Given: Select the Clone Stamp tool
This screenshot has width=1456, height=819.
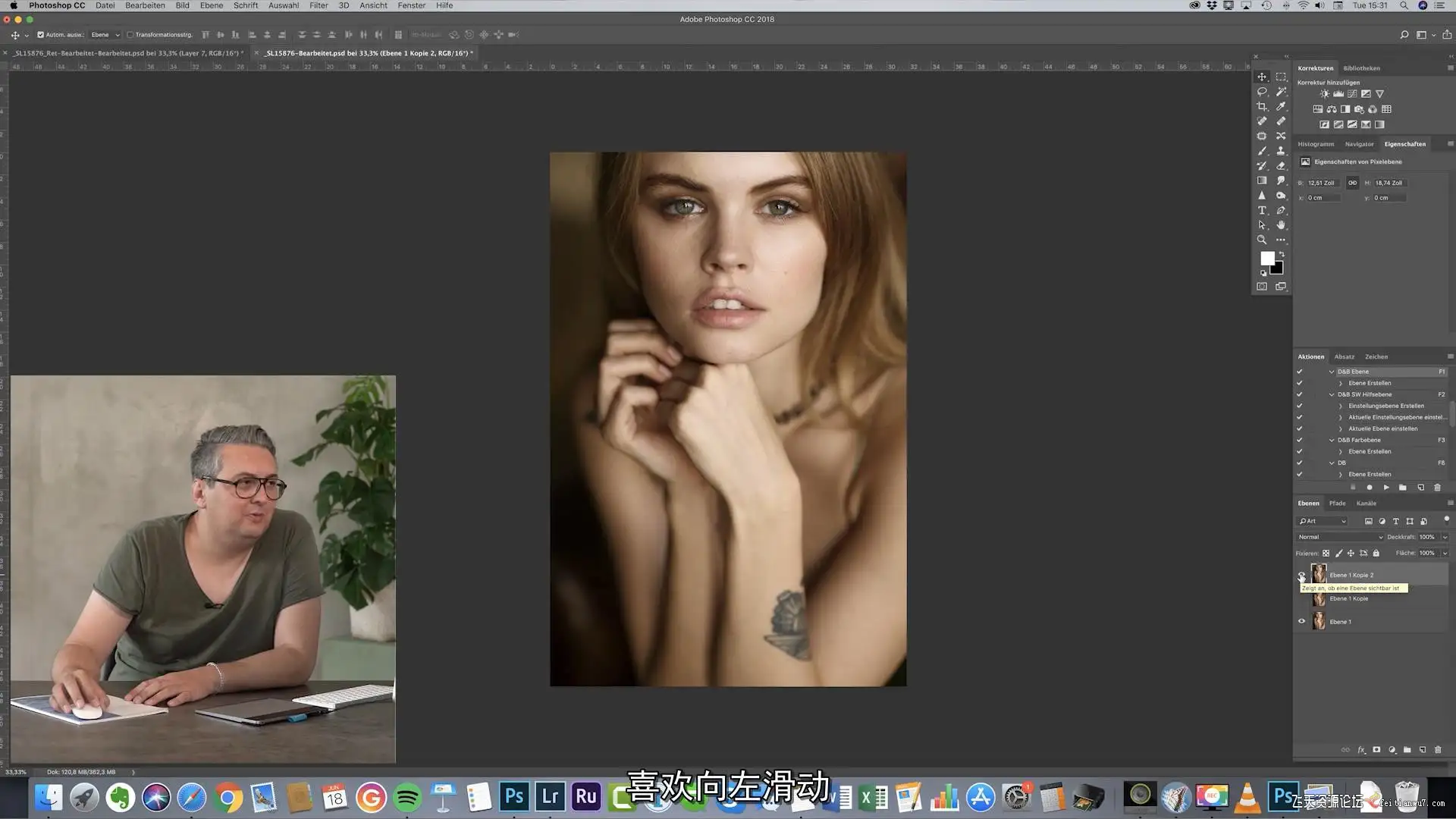Looking at the screenshot, I should 1281,151.
